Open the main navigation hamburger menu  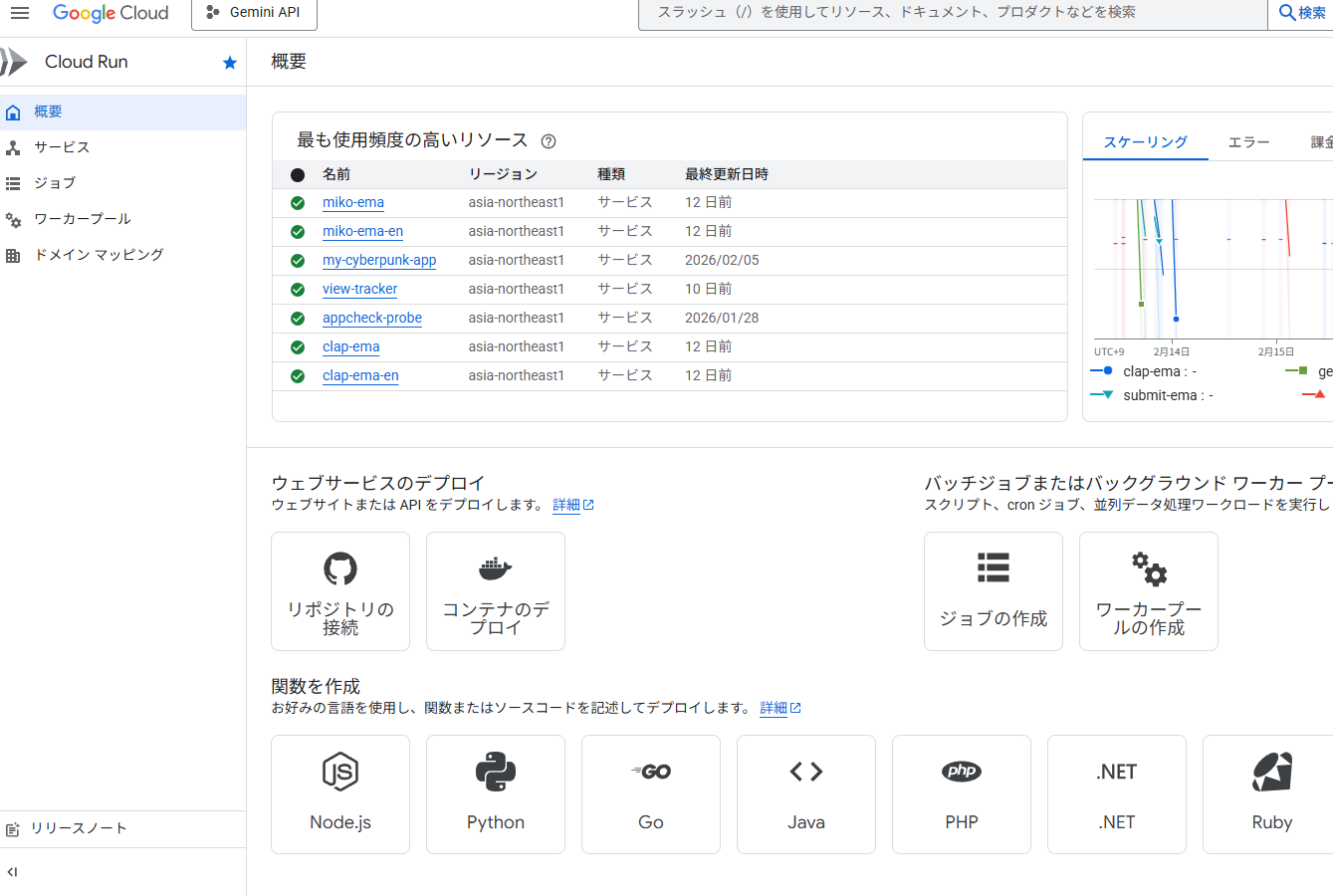(20, 13)
